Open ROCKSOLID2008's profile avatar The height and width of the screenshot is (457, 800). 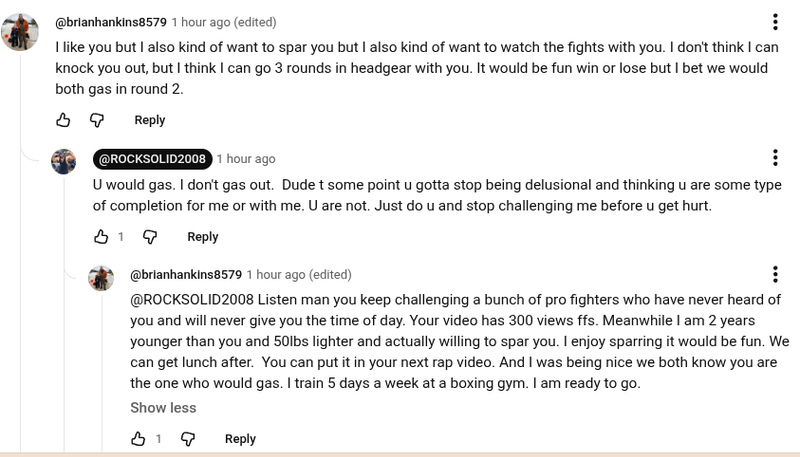(63, 162)
